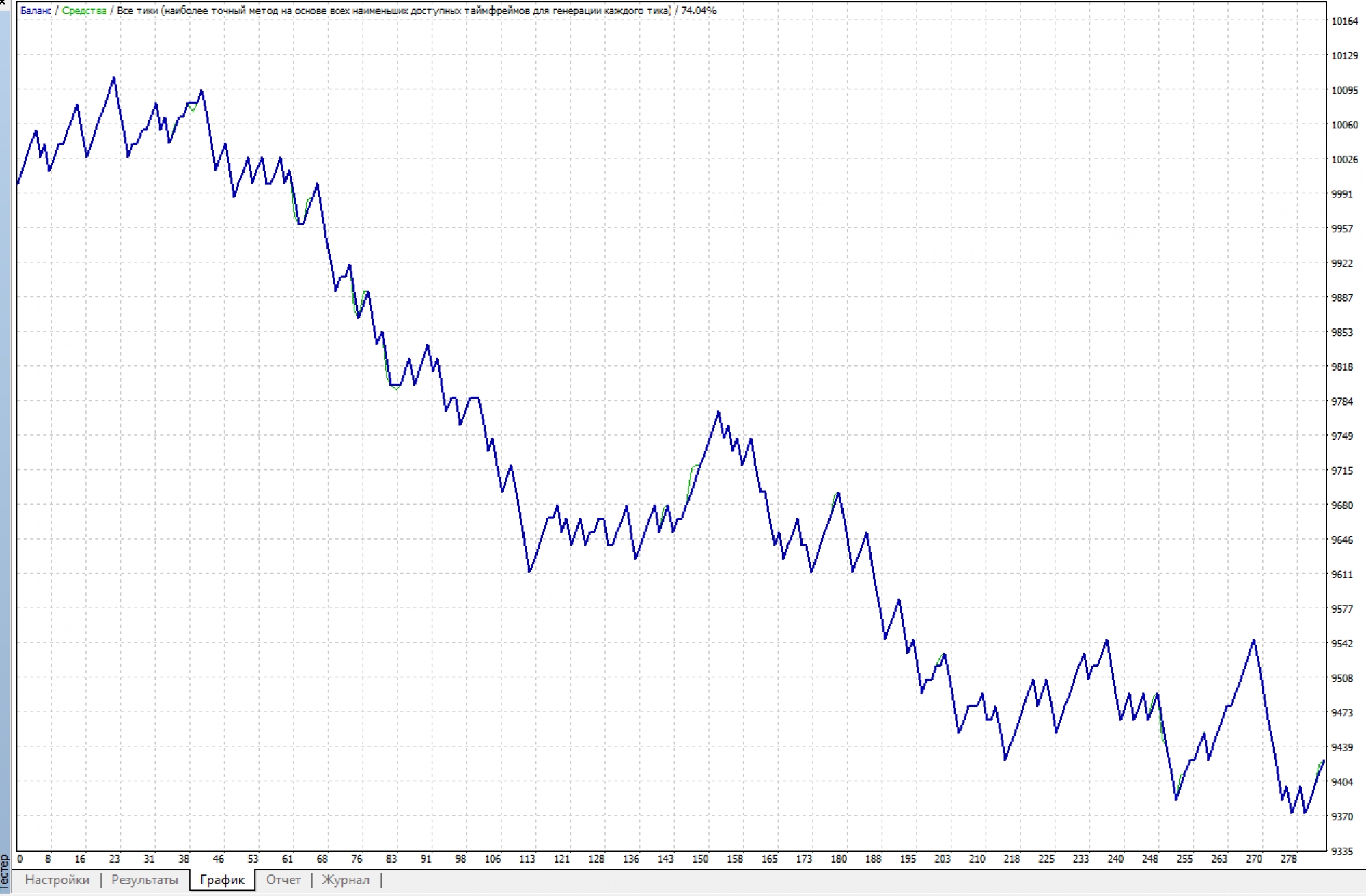Screen dimensions: 1366x896
Task: Open the Настройки tab
Action: tap(57, 880)
